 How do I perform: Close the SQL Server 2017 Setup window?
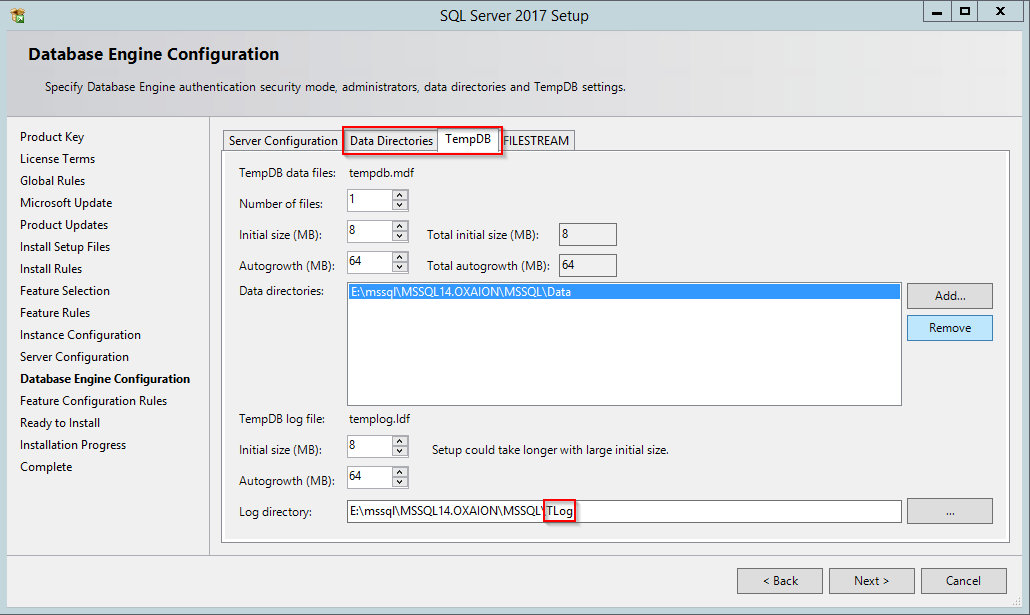pos(1000,12)
